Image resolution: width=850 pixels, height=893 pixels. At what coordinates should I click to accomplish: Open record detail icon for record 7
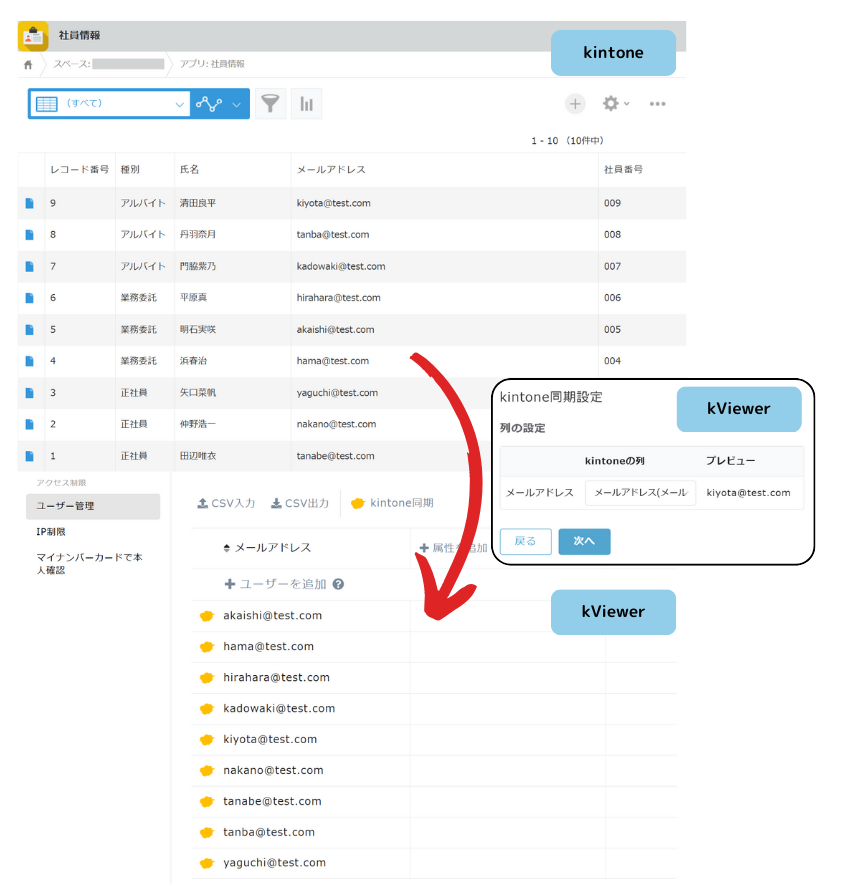[30, 267]
